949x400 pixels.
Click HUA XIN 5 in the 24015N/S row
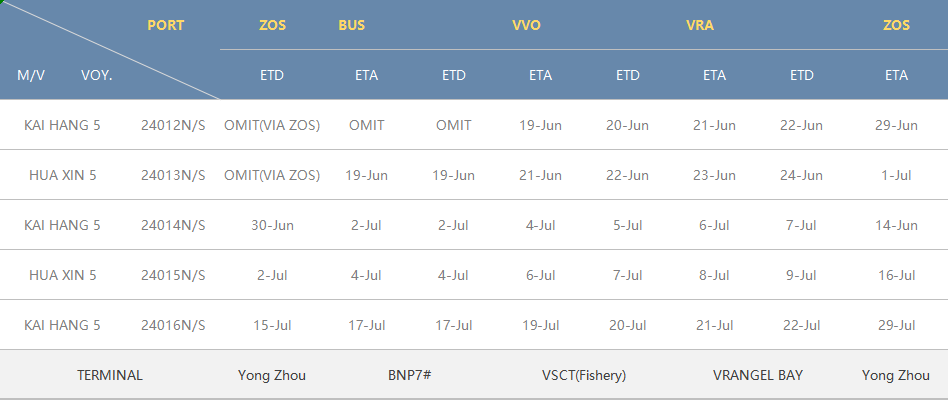pos(62,275)
